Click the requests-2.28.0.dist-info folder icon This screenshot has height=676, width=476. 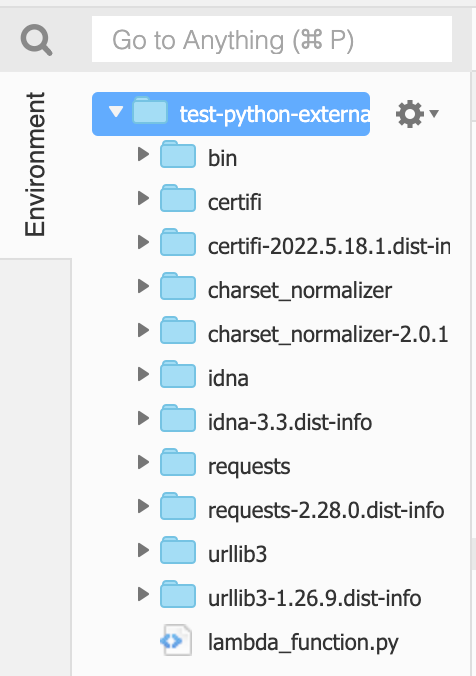[178, 506]
